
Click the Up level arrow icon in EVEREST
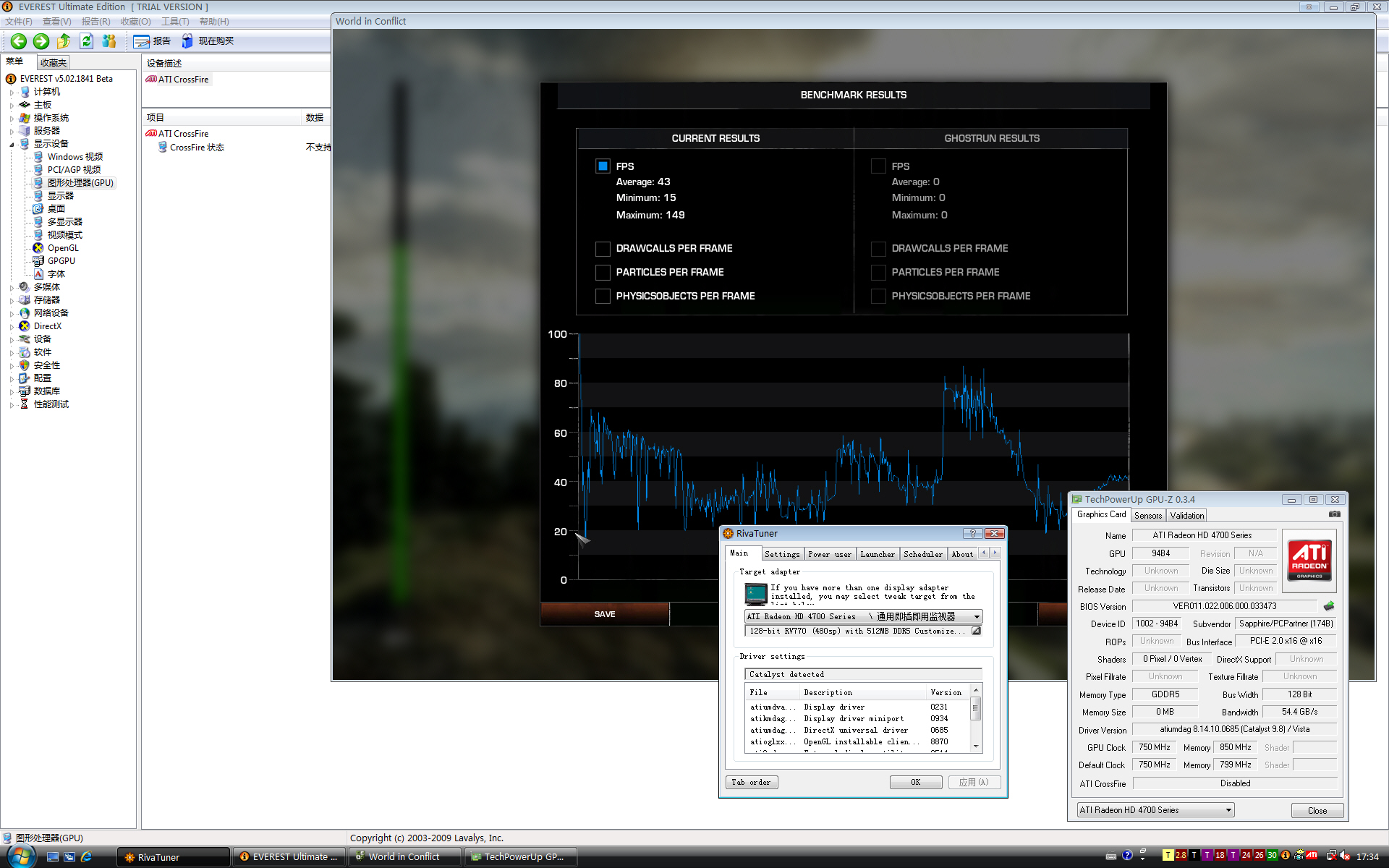64,41
